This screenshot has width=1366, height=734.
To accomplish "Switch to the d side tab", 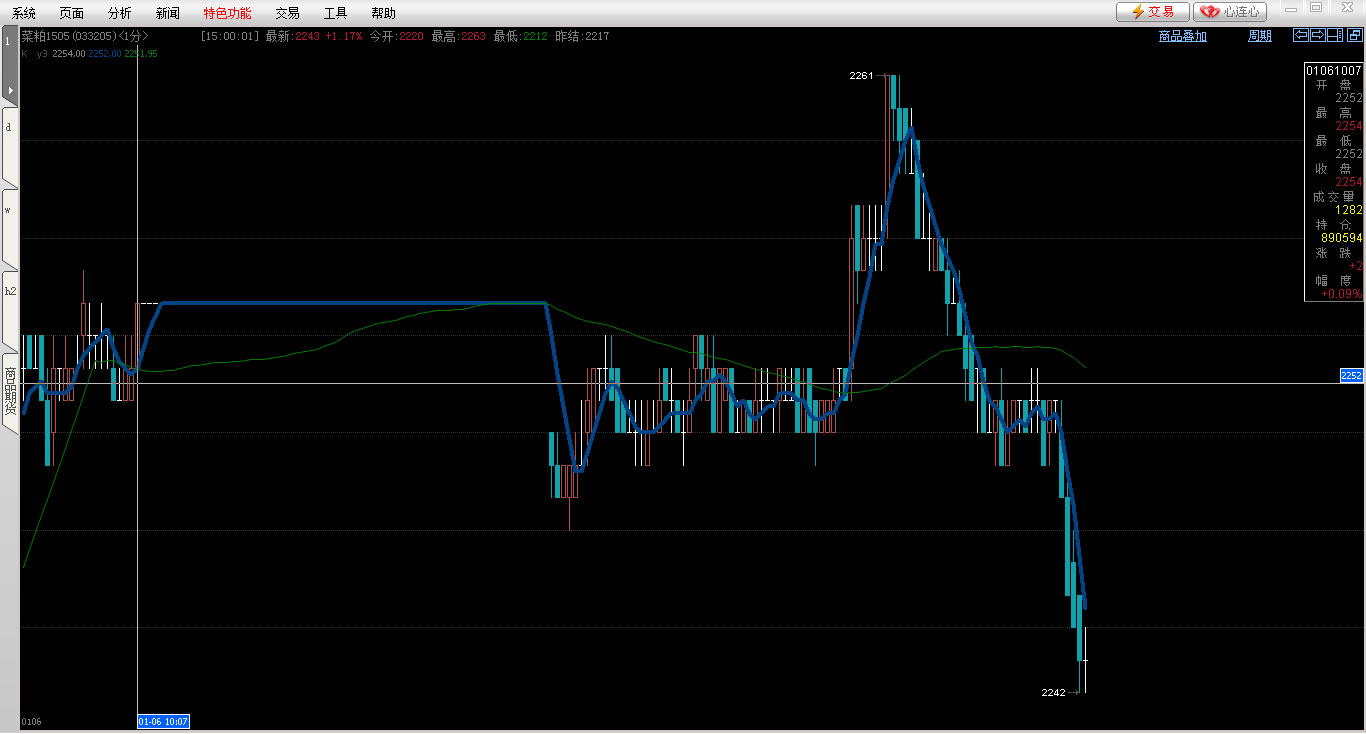I will [x=9, y=128].
